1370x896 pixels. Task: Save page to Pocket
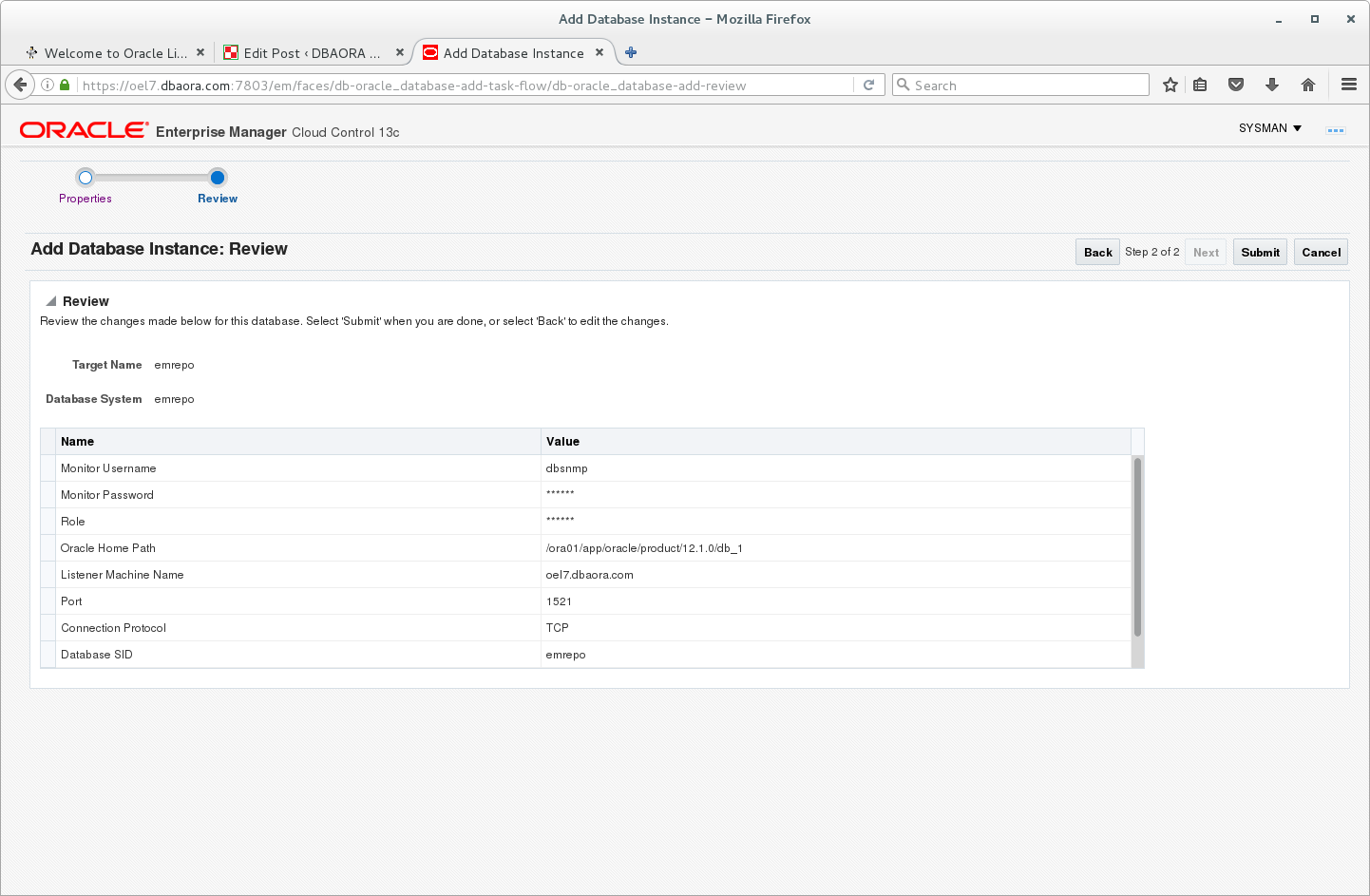pyautogui.click(x=1236, y=85)
